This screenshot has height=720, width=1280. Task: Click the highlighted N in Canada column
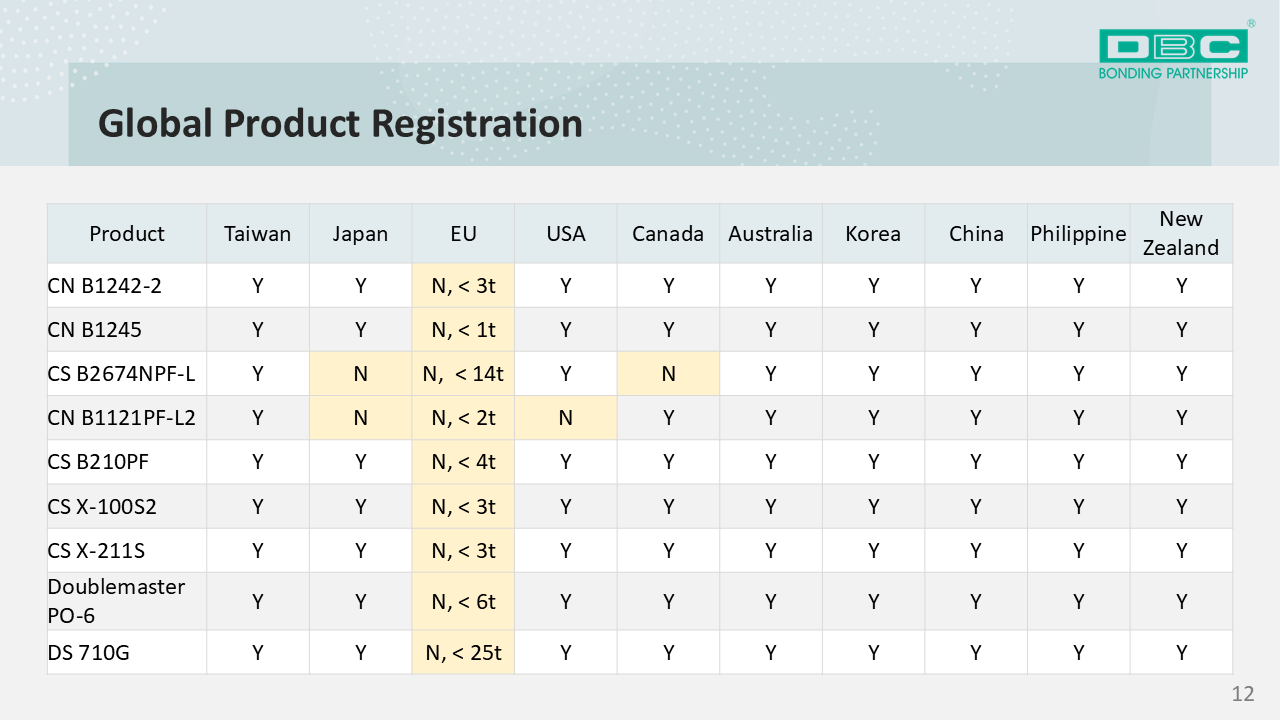click(x=668, y=374)
